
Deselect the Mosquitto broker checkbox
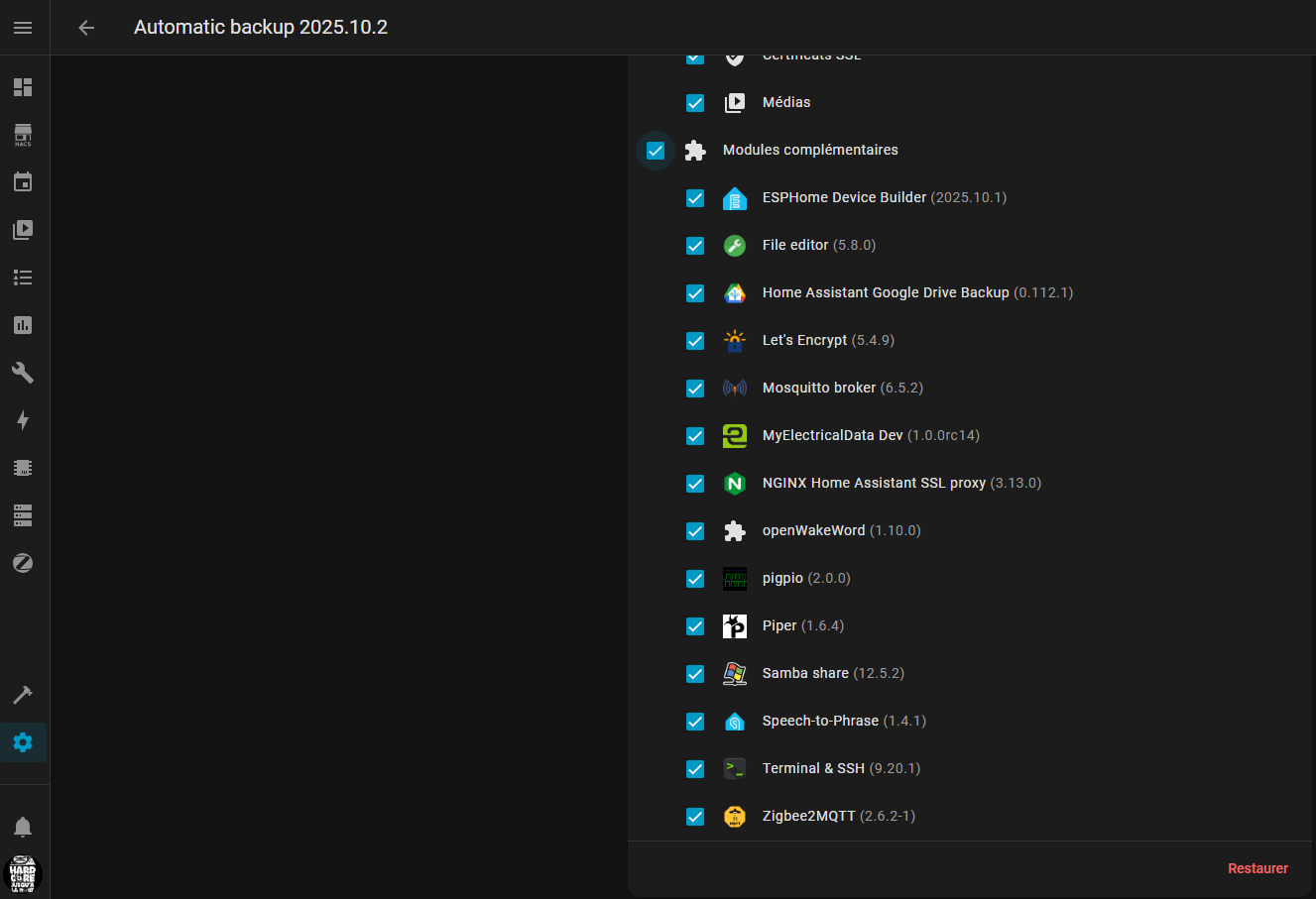pyautogui.click(x=695, y=389)
